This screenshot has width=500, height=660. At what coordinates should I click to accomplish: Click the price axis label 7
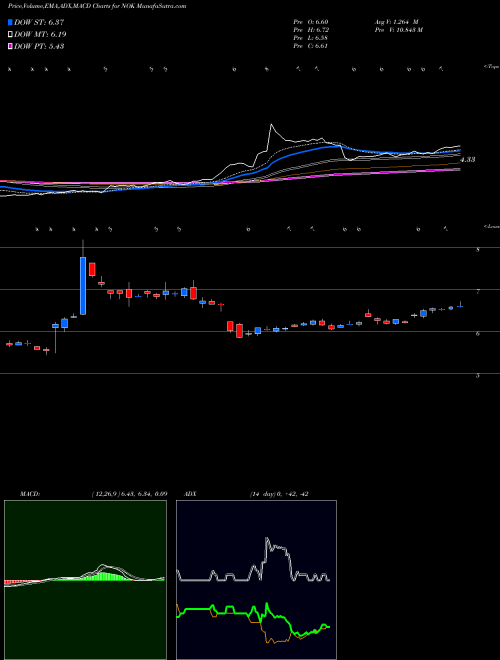pos(478,292)
